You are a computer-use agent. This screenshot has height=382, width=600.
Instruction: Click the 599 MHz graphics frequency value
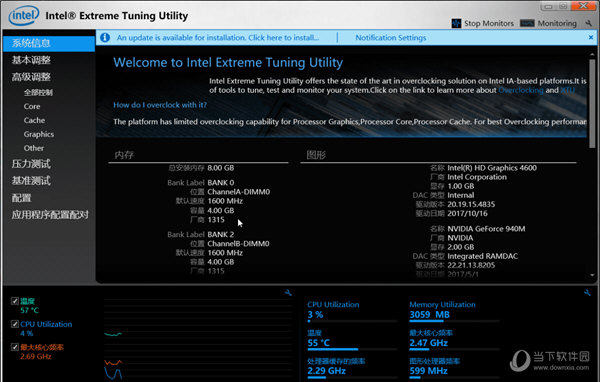coord(428,371)
